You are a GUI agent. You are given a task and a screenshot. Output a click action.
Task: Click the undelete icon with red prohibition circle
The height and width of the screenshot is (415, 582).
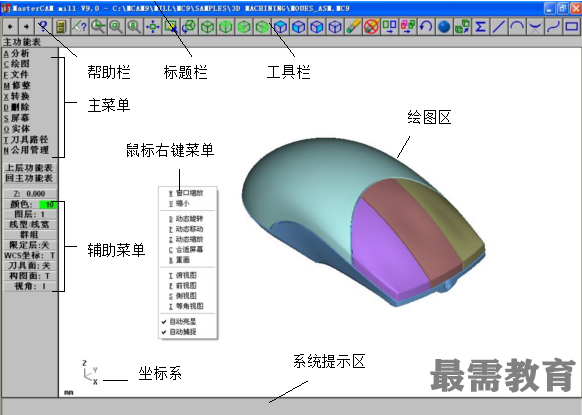[x=371, y=27]
